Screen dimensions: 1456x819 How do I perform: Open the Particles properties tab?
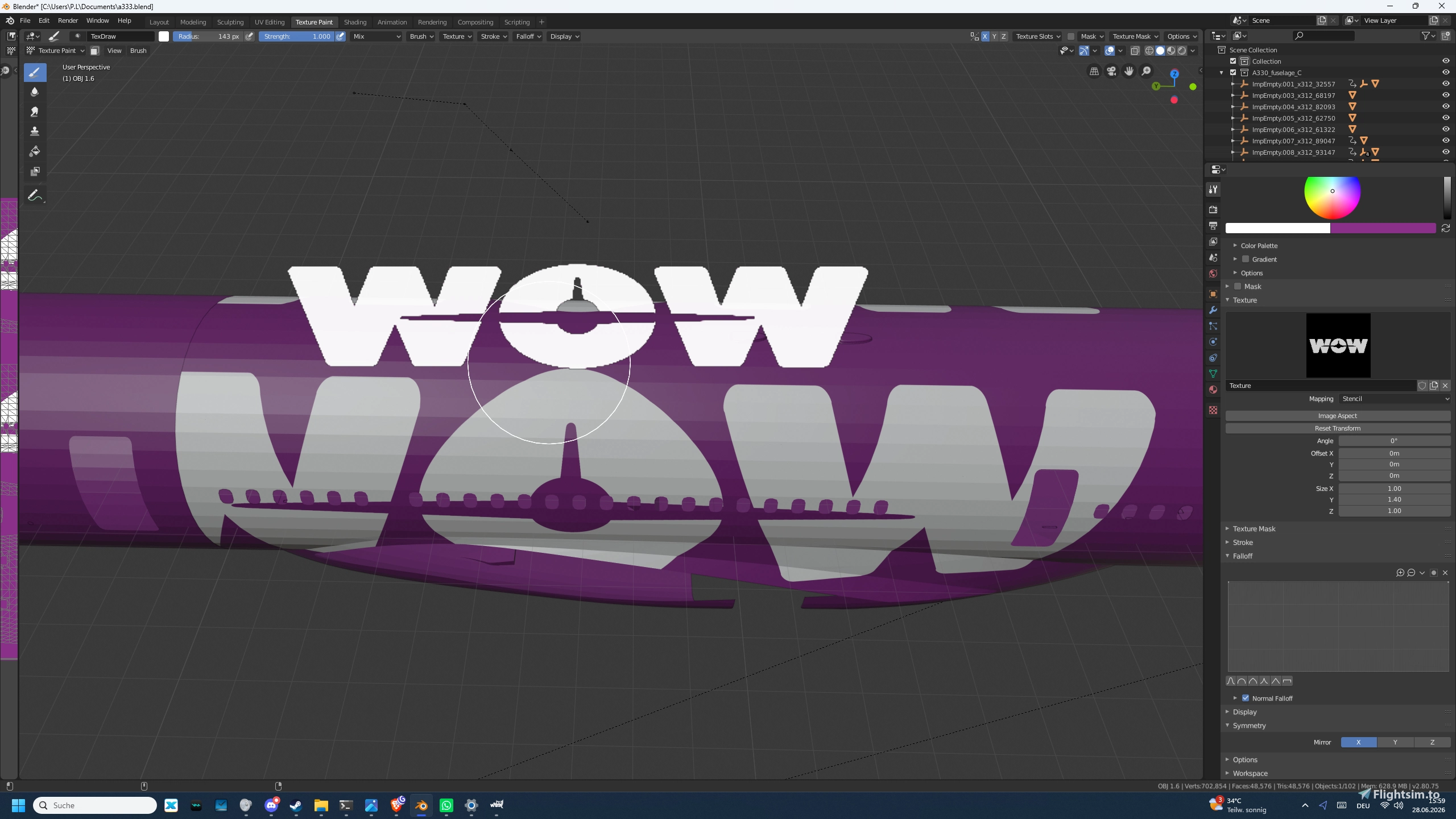(1213, 326)
